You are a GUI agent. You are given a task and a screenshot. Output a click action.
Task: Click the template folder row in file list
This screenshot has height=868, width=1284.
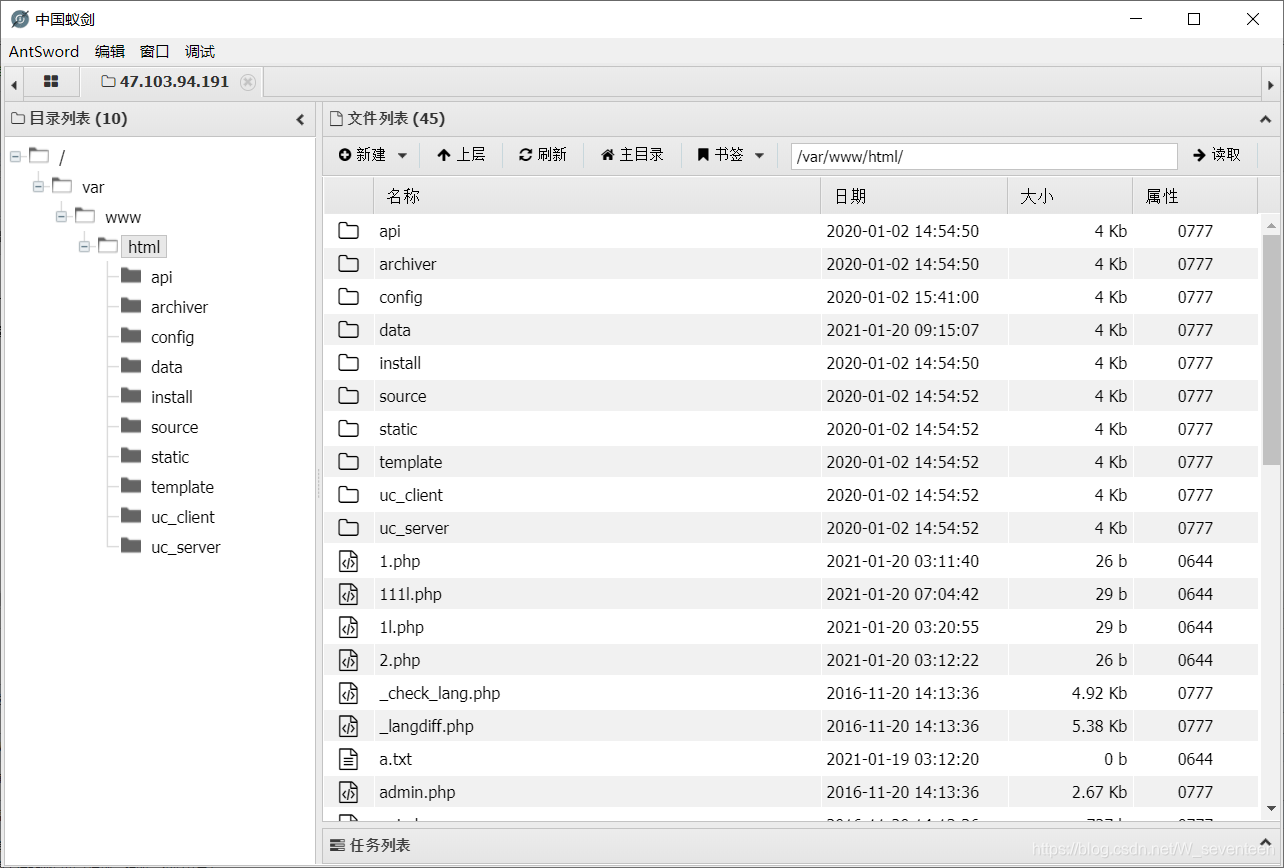click(x=791, y=462)
